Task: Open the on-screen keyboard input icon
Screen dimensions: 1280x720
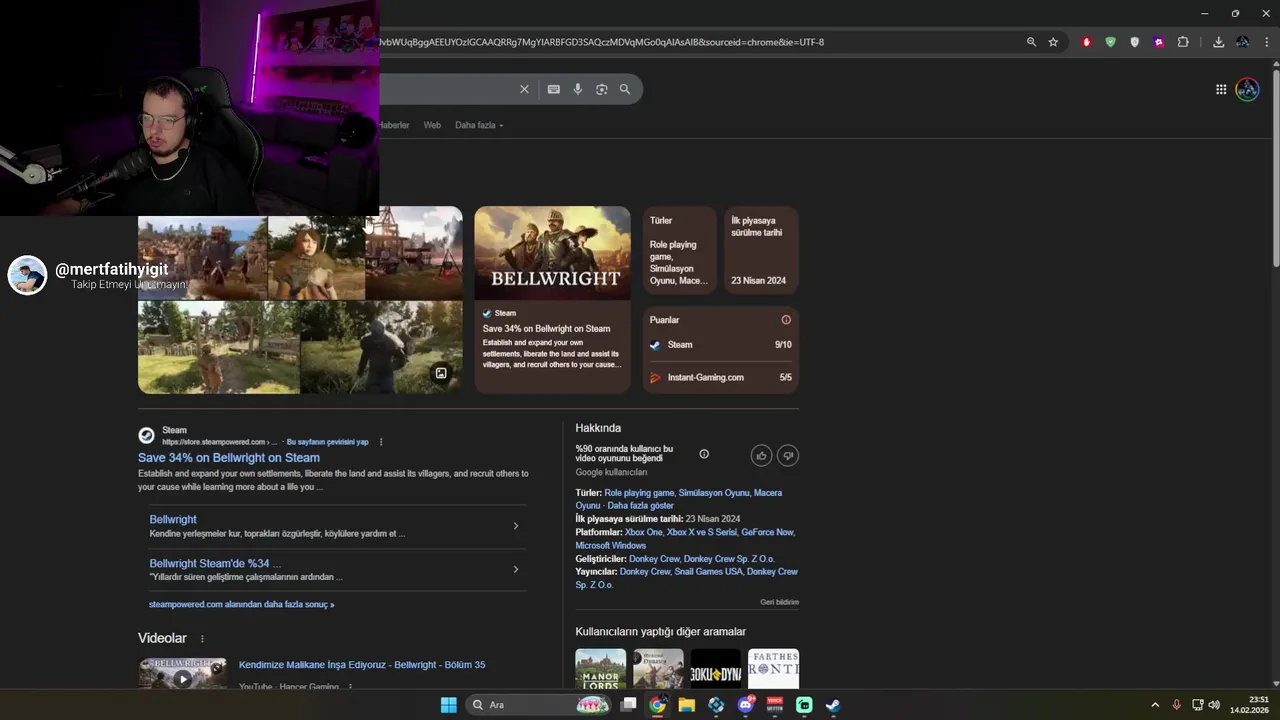Action: click(553, 89)
